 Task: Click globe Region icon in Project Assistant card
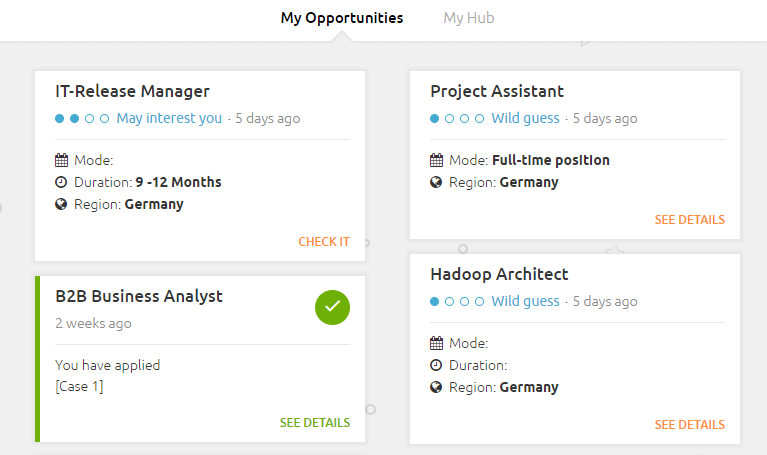tap(436, 182)
